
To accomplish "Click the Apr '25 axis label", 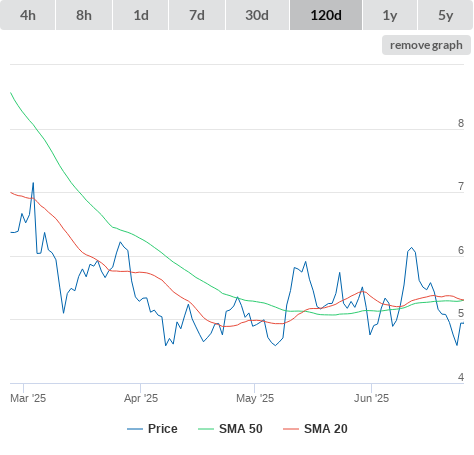I will (x=141, y=398).
